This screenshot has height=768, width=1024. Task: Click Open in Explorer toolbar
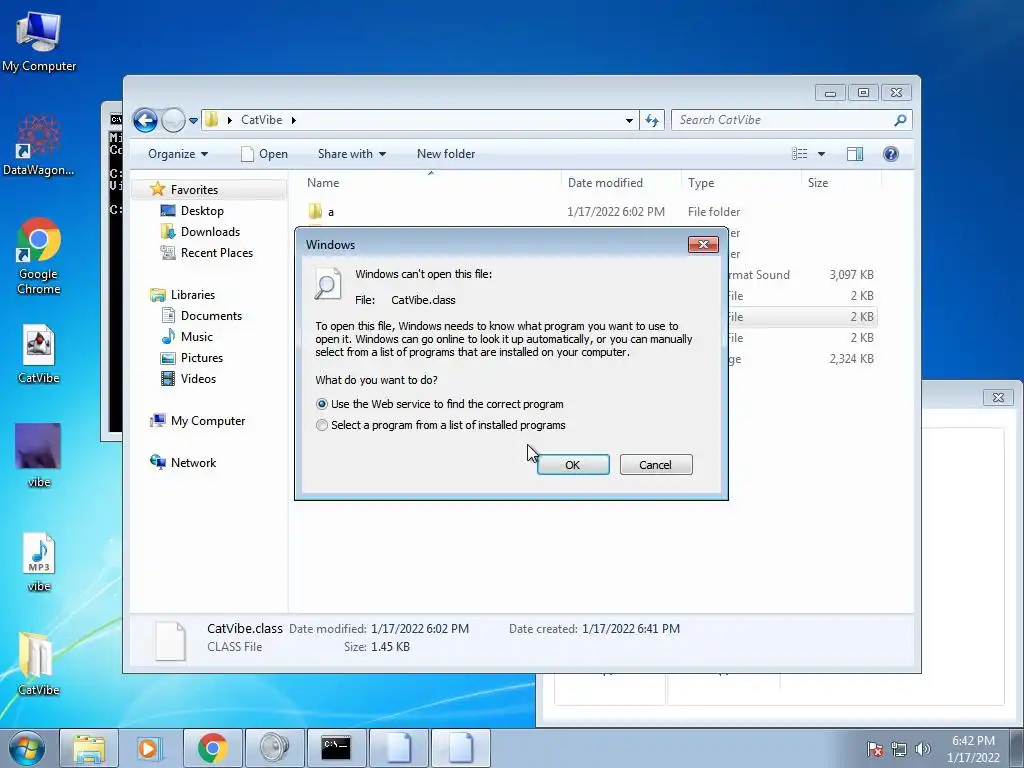[x=264, y=154]
